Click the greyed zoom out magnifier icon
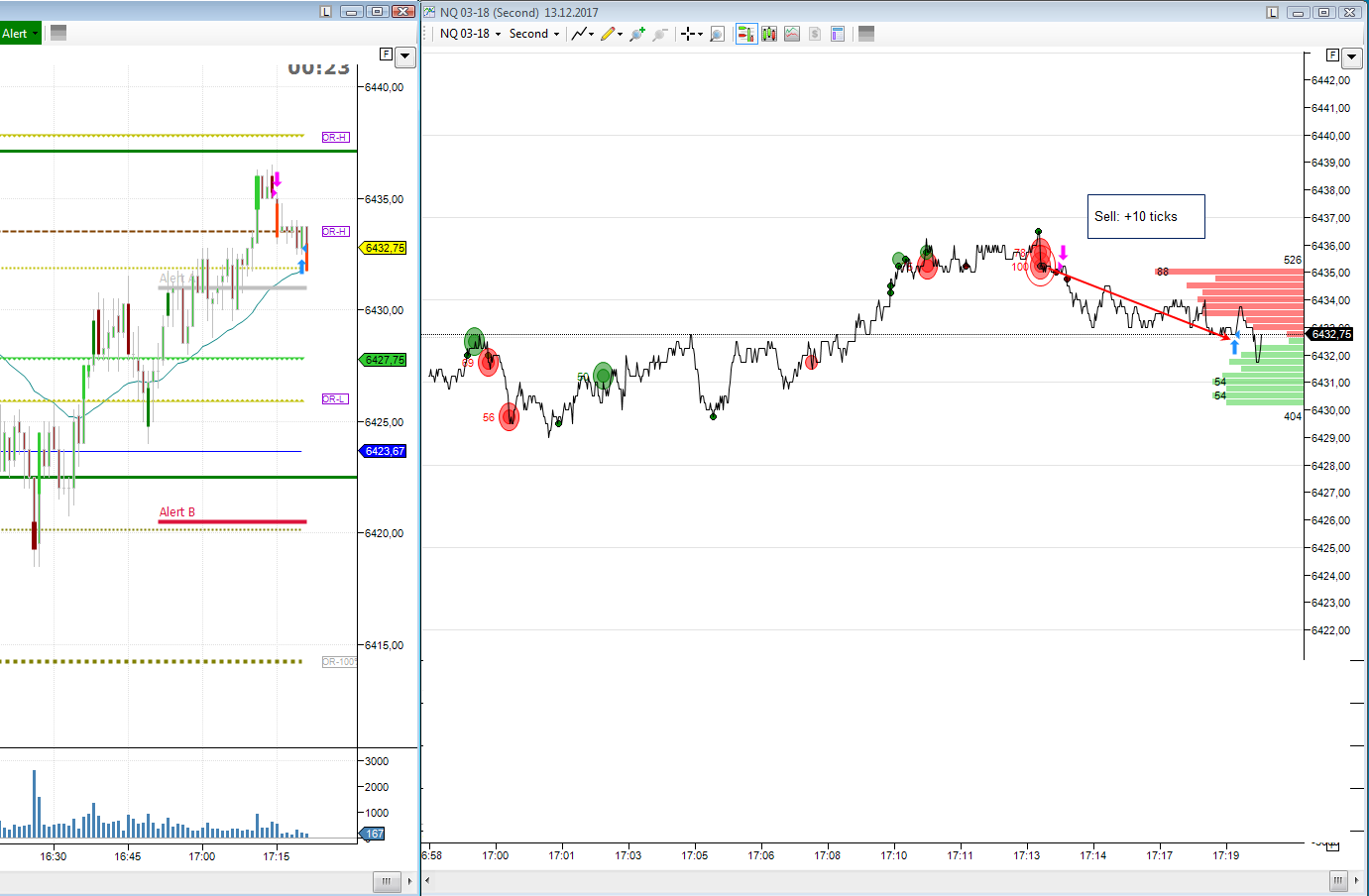 tap(660, 34)
